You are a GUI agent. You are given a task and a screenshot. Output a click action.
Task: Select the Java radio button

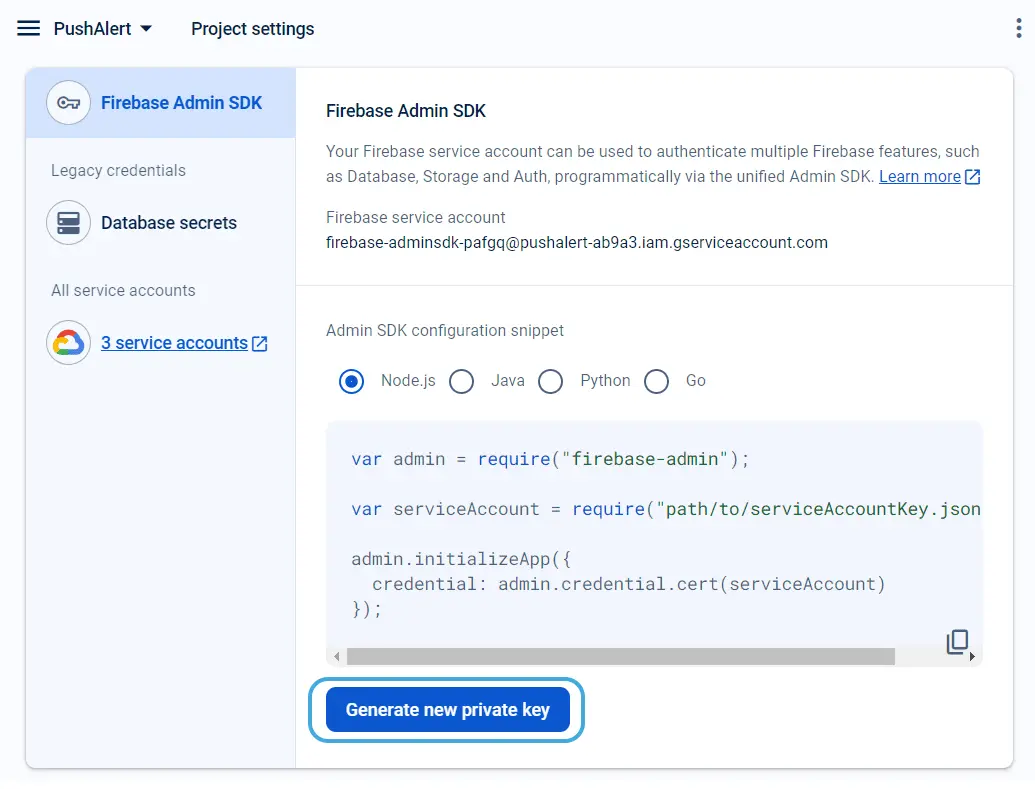point(461,381)
